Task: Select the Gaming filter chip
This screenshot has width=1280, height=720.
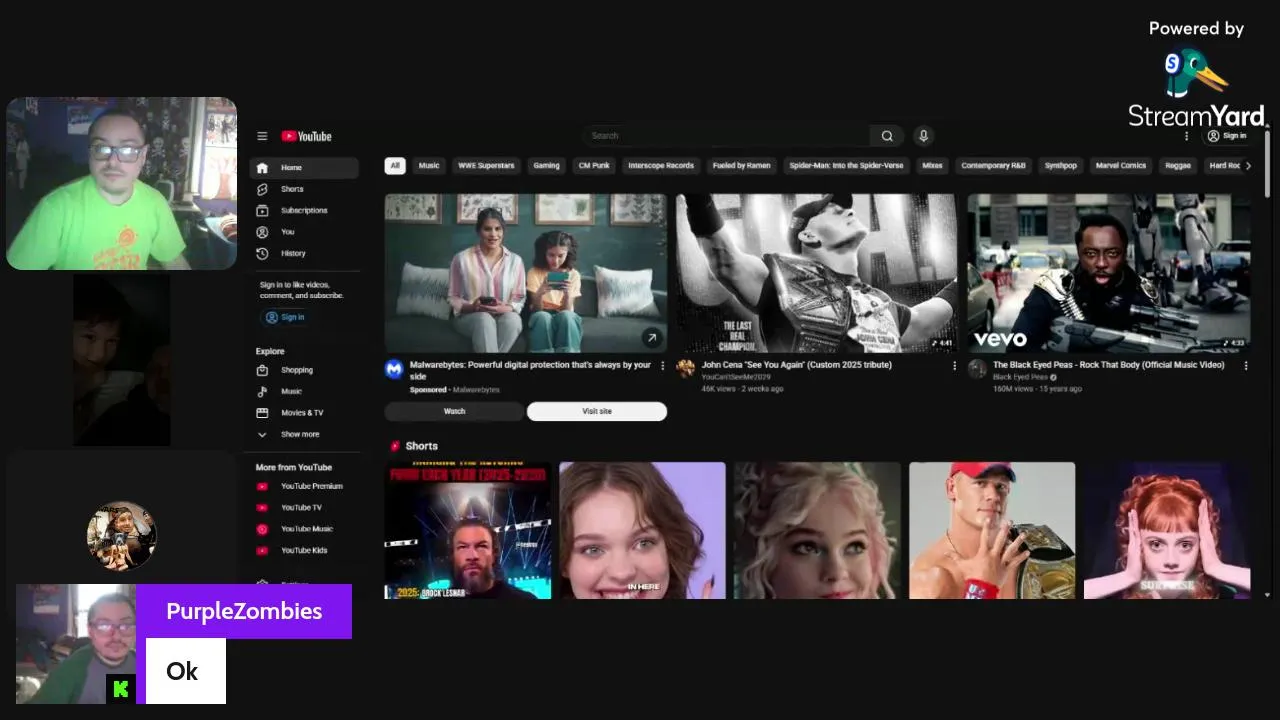Action: coord(546,165)
